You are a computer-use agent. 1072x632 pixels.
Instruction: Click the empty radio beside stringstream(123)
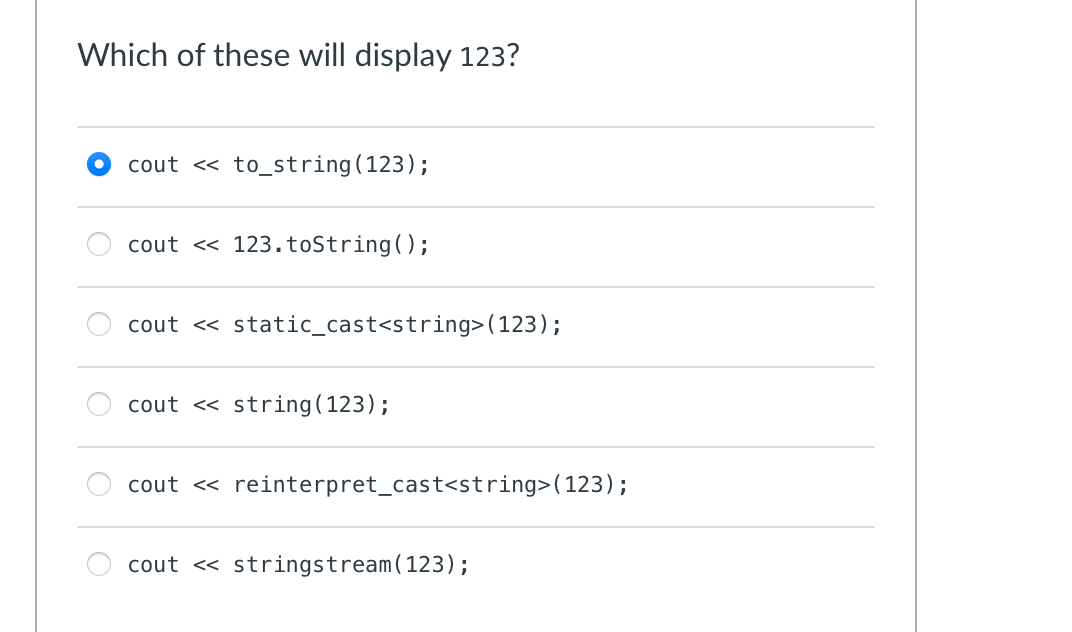(99, 564)
